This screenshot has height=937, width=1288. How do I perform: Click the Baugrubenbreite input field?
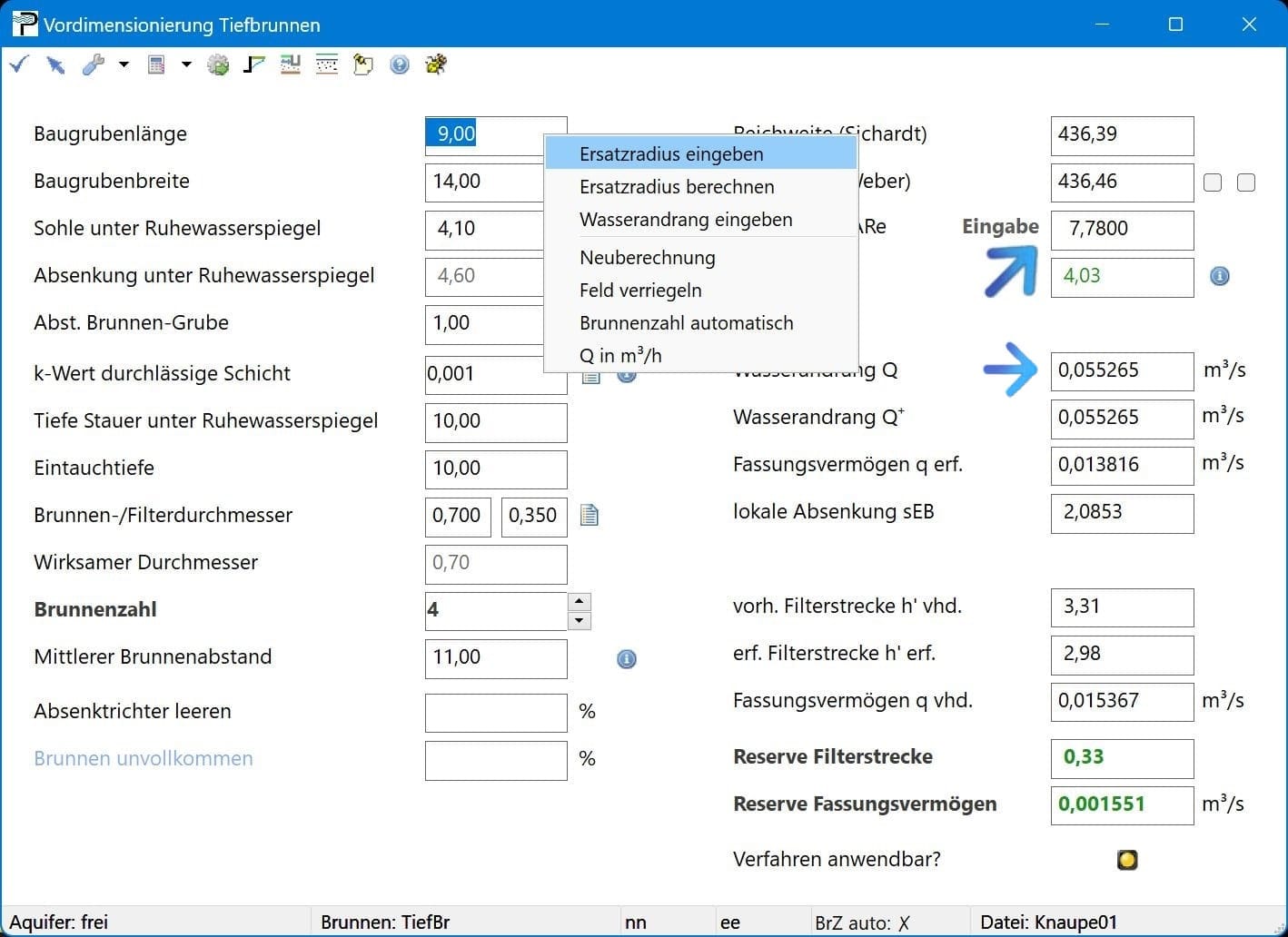click(483, 182)
